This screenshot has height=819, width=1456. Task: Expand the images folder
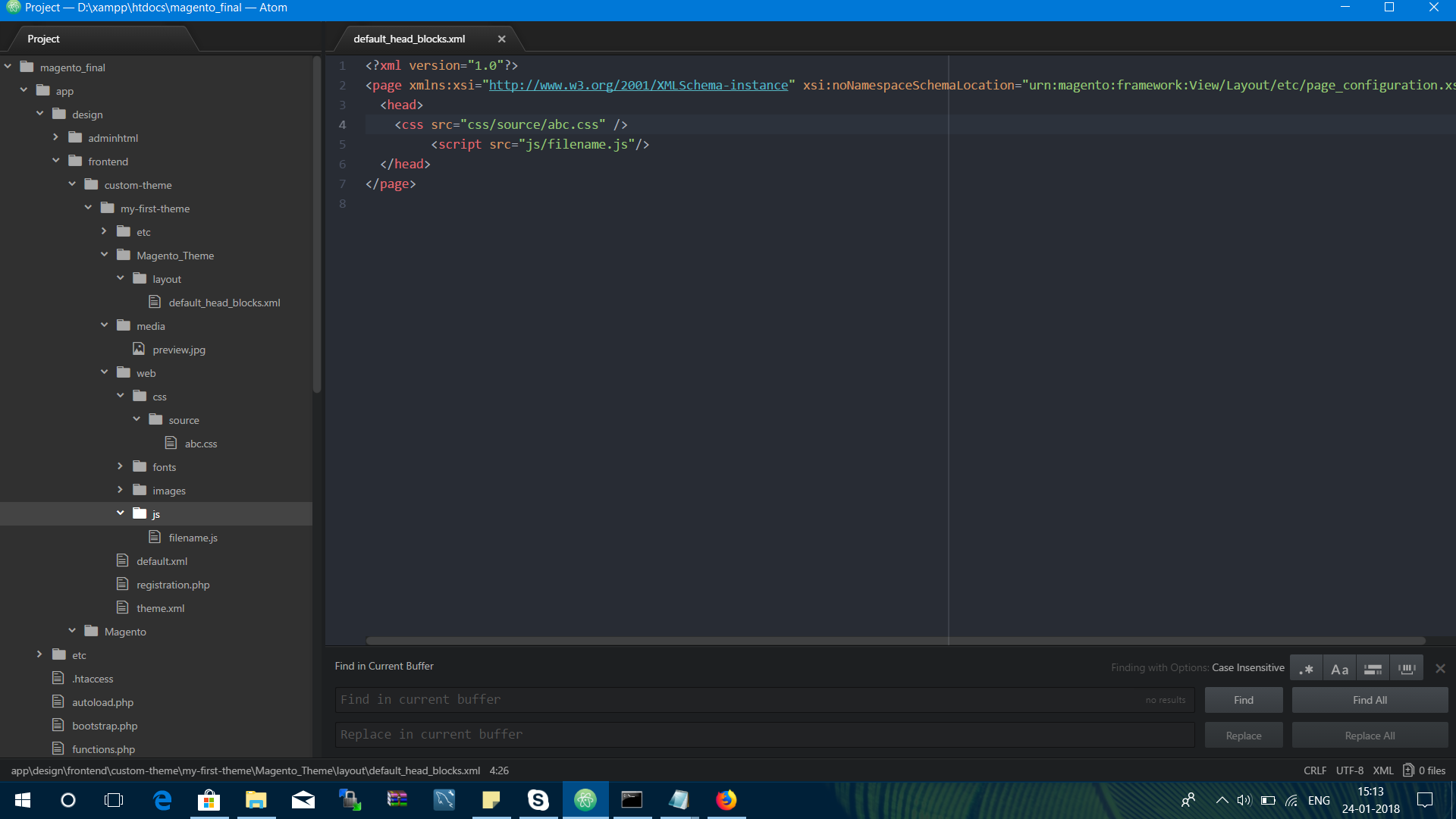point(120,490)
